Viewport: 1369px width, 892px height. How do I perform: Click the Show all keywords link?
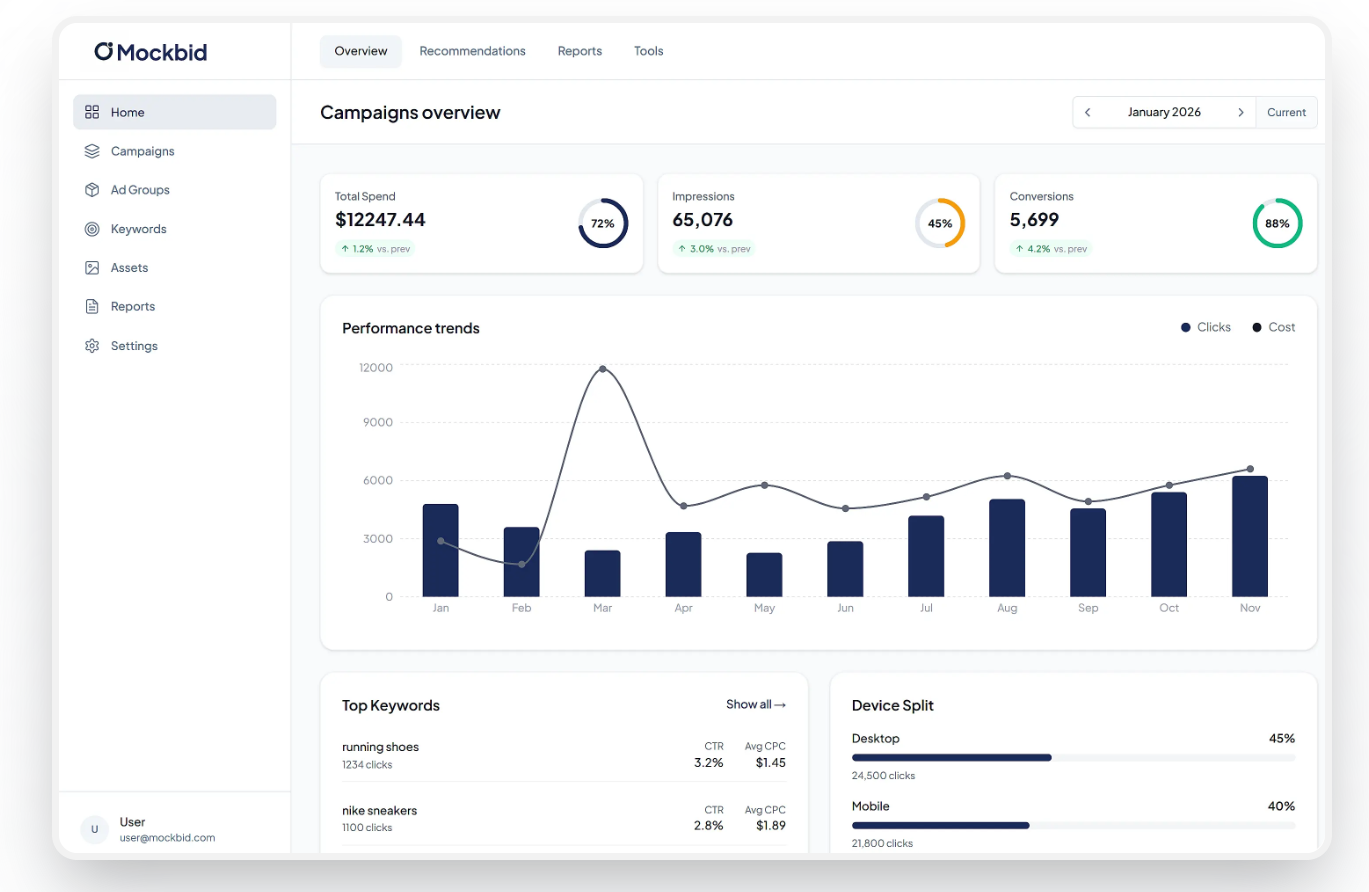click(x=756, y=704)
